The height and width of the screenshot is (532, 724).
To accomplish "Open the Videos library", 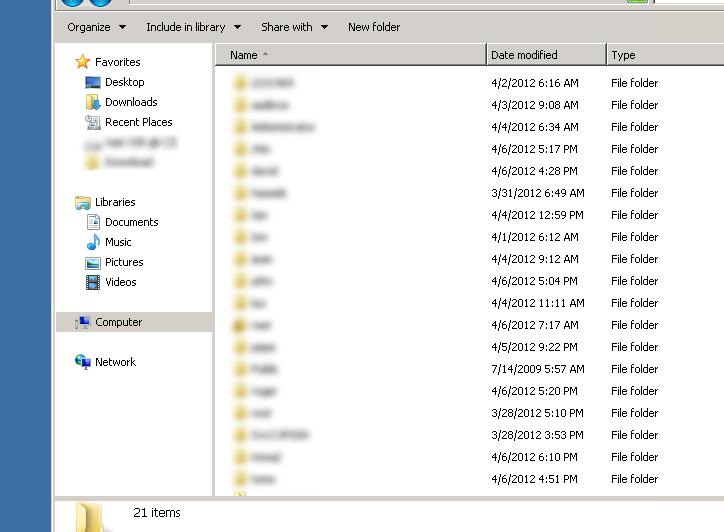I will click(x=121, y=282).
